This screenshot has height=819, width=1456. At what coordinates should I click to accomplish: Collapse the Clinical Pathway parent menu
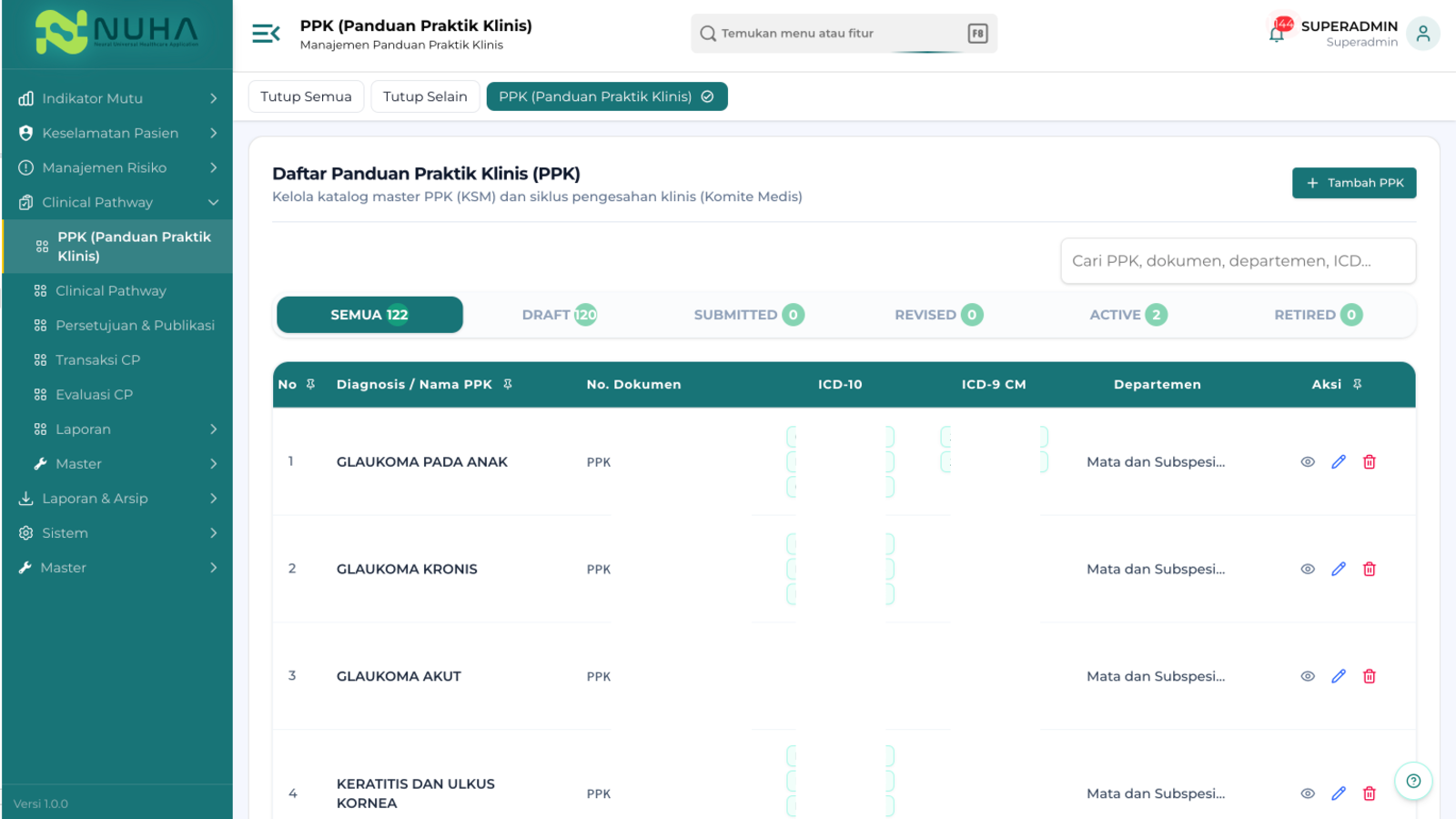click(117, 202)
